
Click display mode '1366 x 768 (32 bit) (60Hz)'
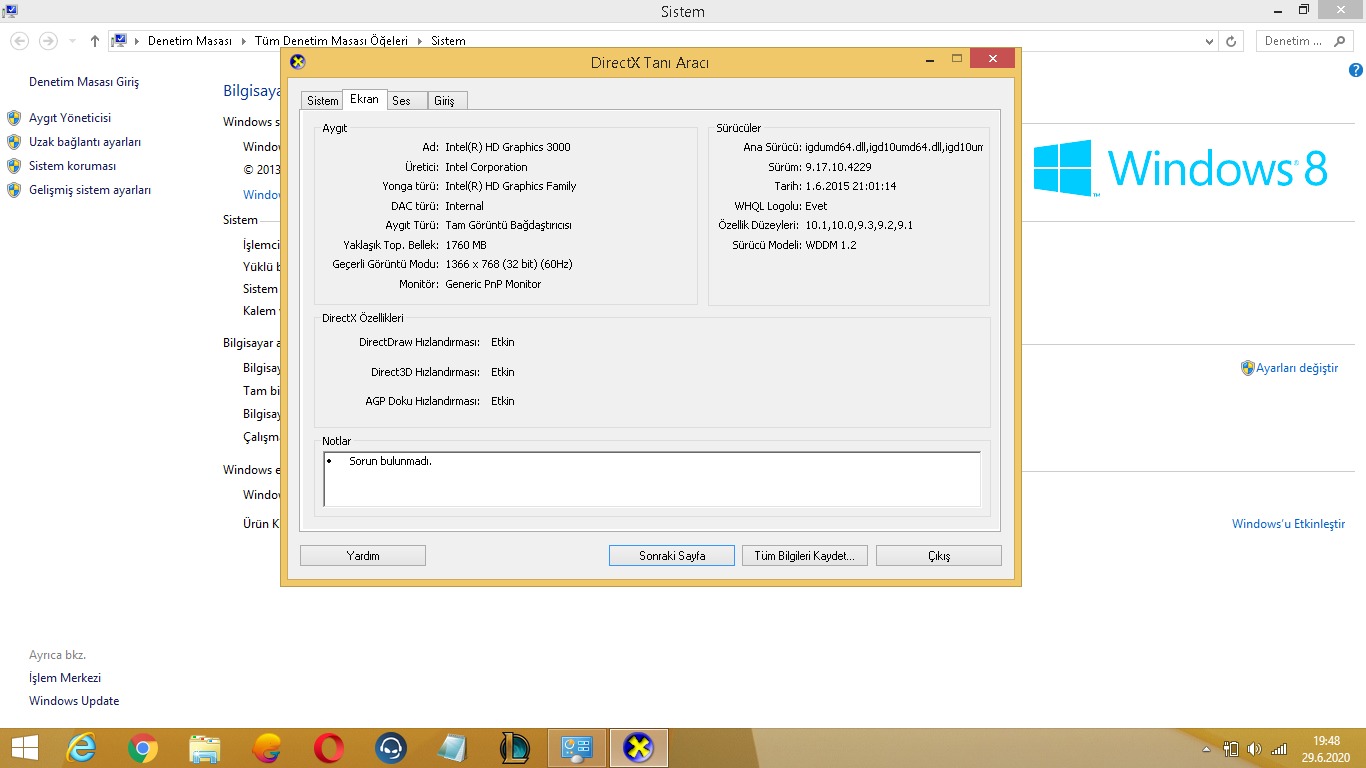coord(509,264)
